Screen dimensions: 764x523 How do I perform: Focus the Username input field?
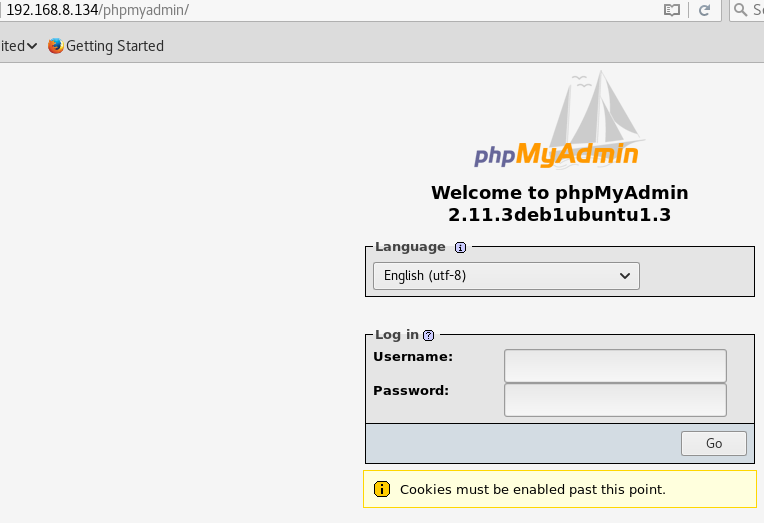point(615,366)
